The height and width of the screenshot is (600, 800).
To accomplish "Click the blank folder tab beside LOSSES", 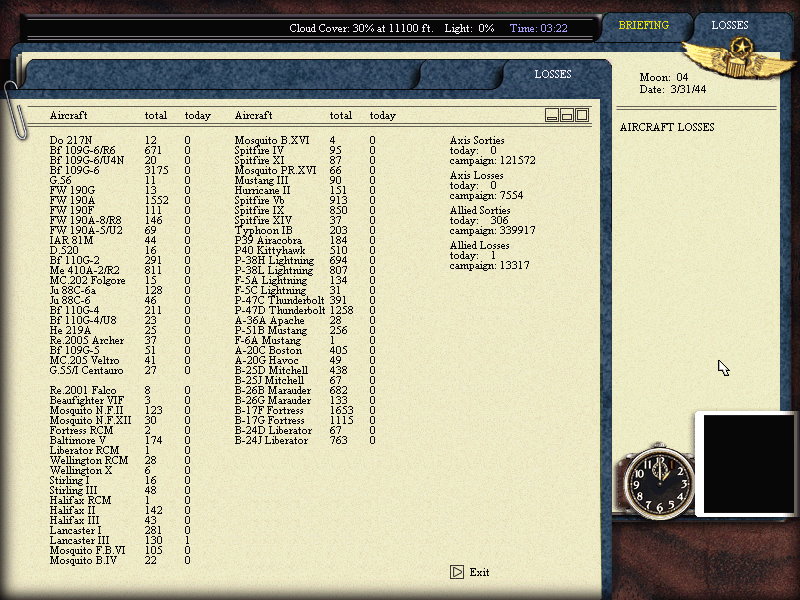I will [459, 74].
